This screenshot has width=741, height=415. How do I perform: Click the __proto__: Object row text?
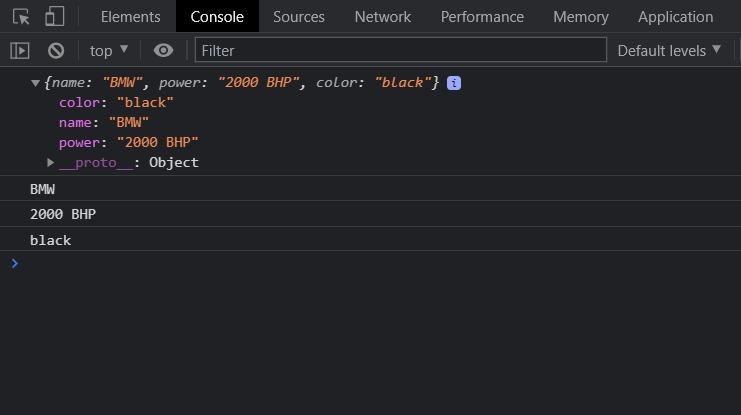click(129, 163)
